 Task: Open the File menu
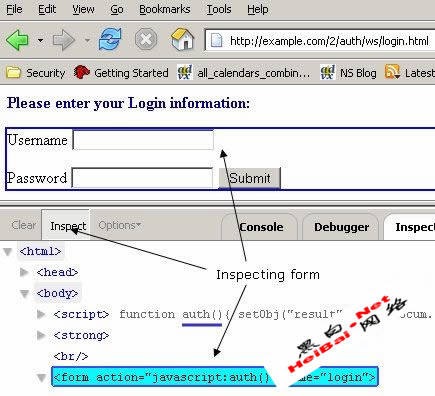tap(14, 9)
